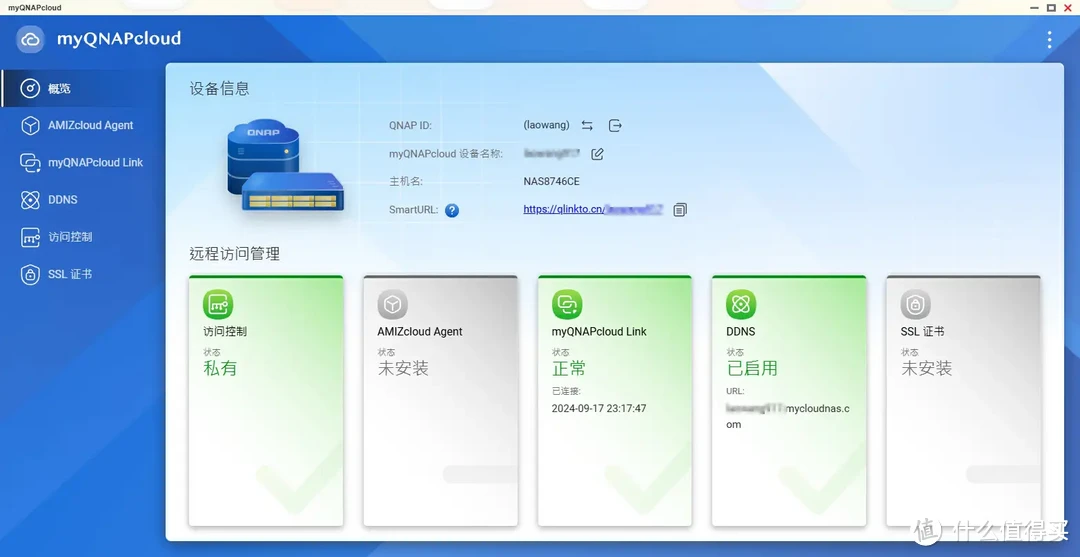The width and height of the screenshot is (1080, 557).
Task: Click the myQNAPcloud Link card title
Action: [x=599, y=332]
